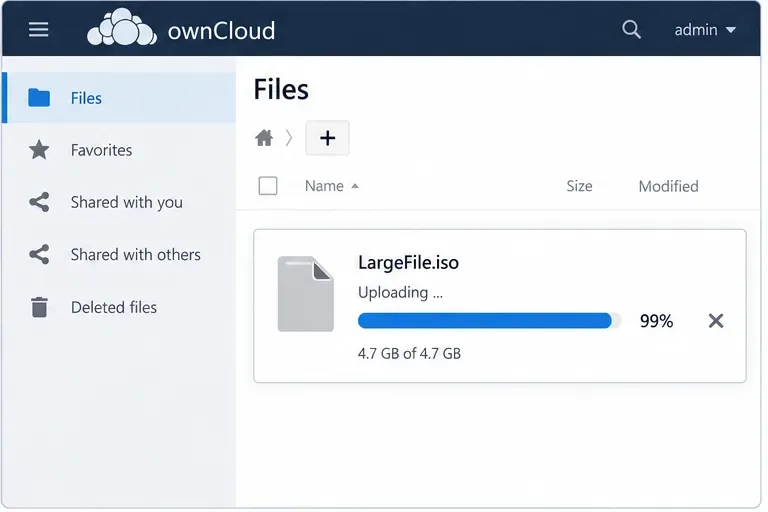This screenshot has height=512, width=768.
Task: Click the 99% progress value
Action: pyautogui.click(x=656, y=321)
